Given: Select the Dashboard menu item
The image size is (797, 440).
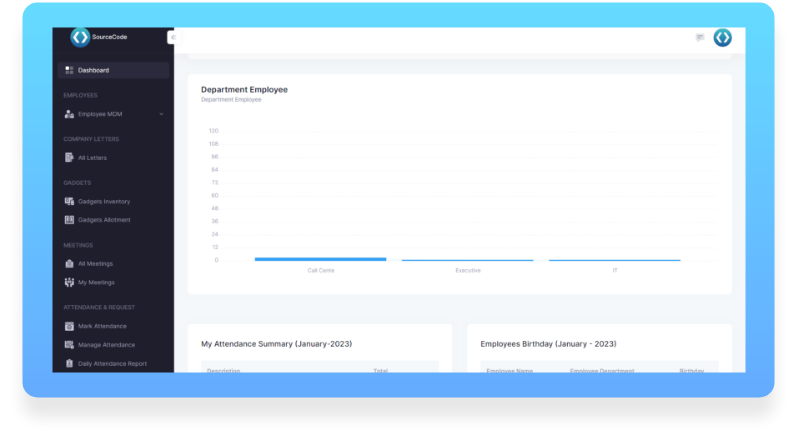Looking at the screenshot, I should click(x=94, y=70).
